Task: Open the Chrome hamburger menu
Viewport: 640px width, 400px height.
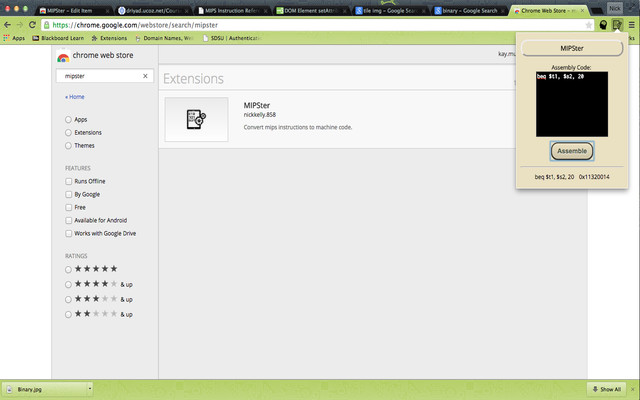Action: pos(631,25)
